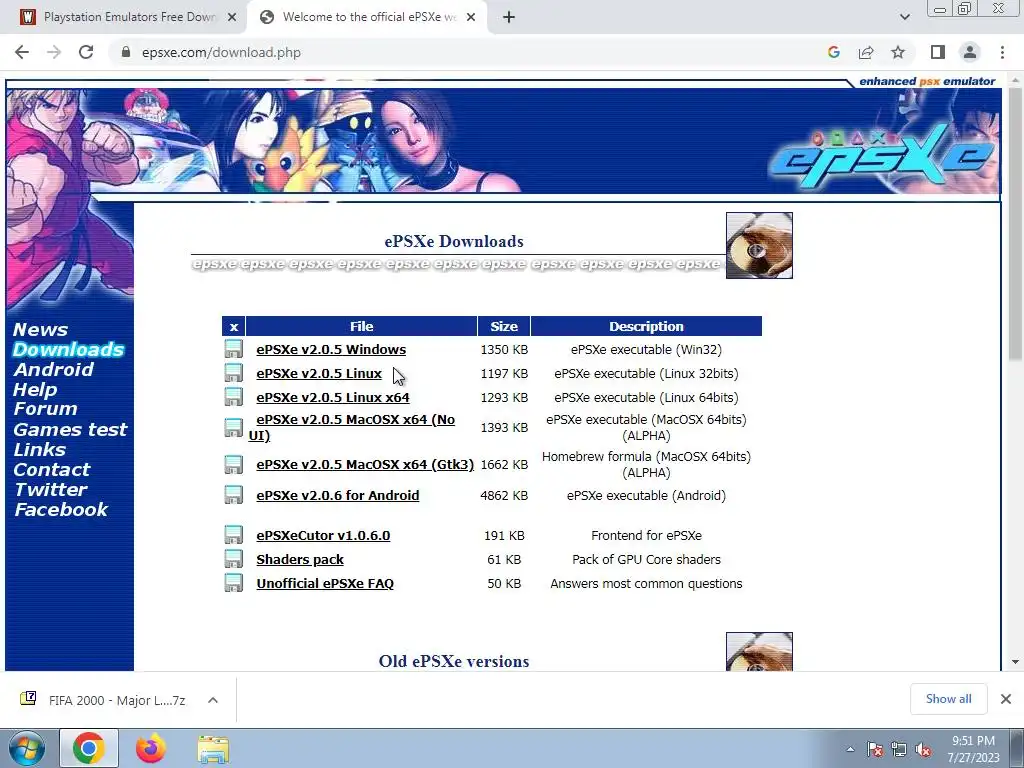Open Chrome's three-dot menu

click(1002, 52)
